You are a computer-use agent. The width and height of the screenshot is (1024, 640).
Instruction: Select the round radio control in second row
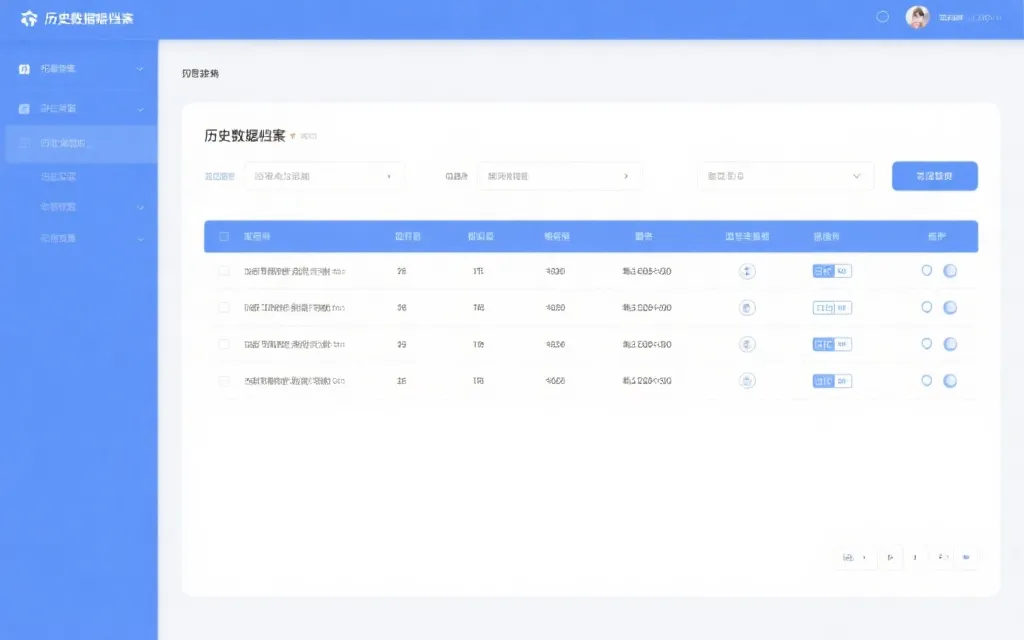tap(927, 307)
